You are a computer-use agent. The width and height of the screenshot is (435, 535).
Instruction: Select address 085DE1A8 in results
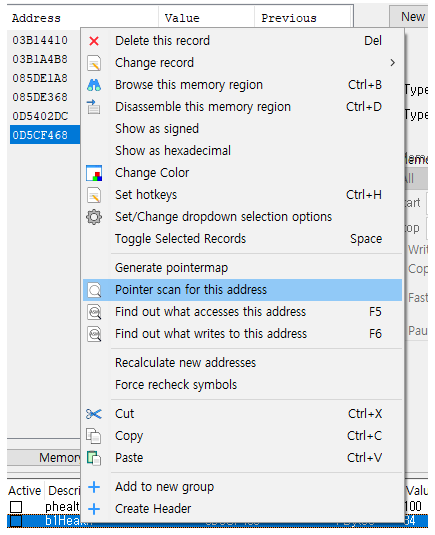40,78
